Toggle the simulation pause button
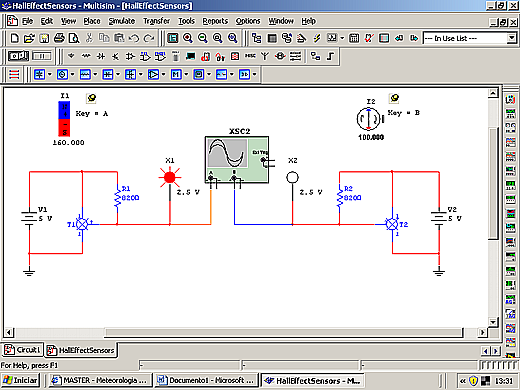The height and width of the screenshot is (390, 520). coord(42,56)
